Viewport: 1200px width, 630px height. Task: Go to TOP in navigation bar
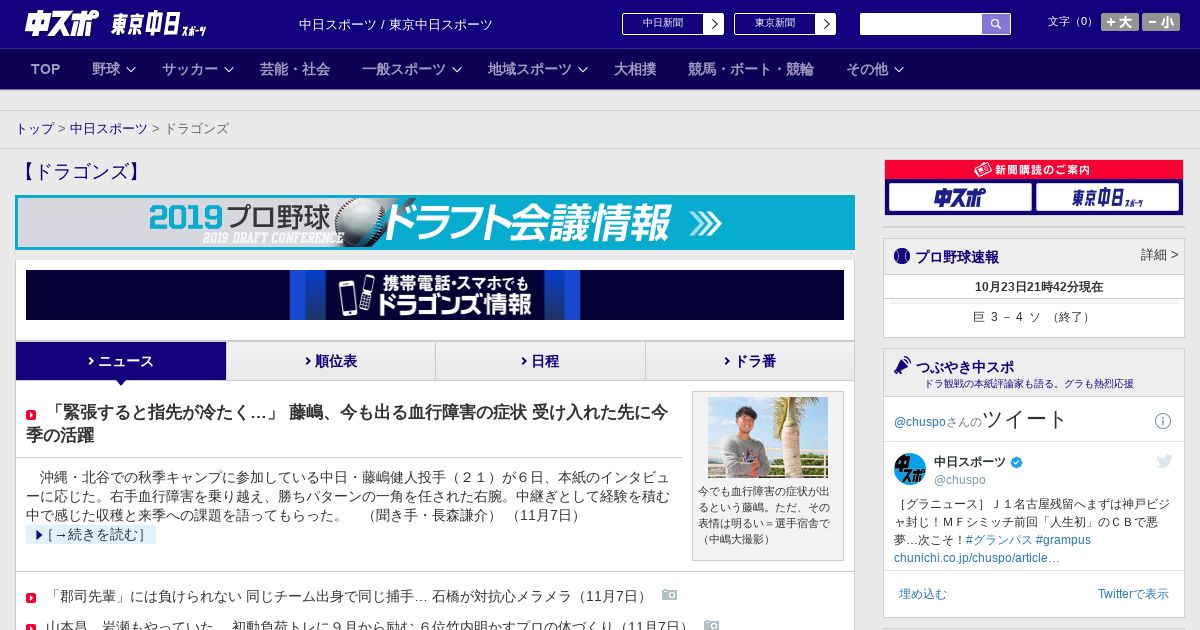[46, 69]
